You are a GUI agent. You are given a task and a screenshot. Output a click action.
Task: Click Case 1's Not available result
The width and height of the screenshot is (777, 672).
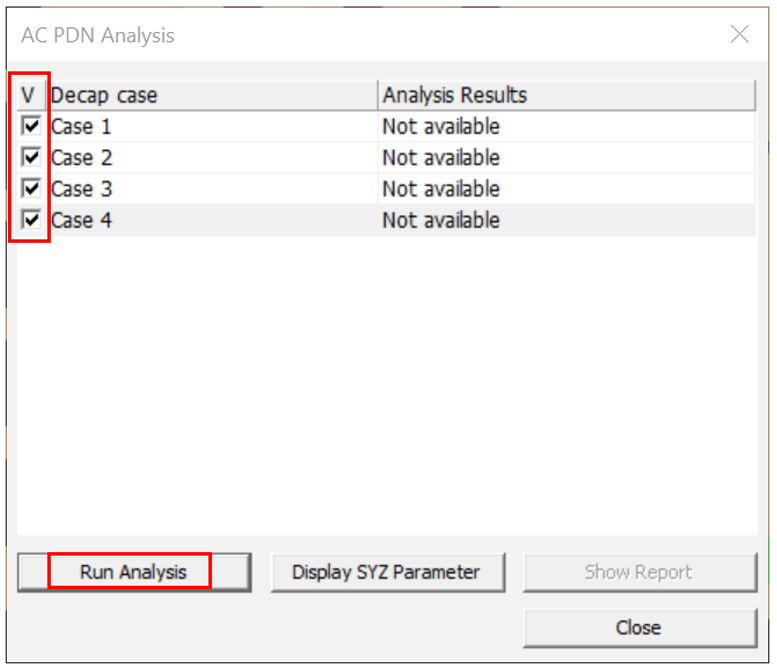point(441,127)
